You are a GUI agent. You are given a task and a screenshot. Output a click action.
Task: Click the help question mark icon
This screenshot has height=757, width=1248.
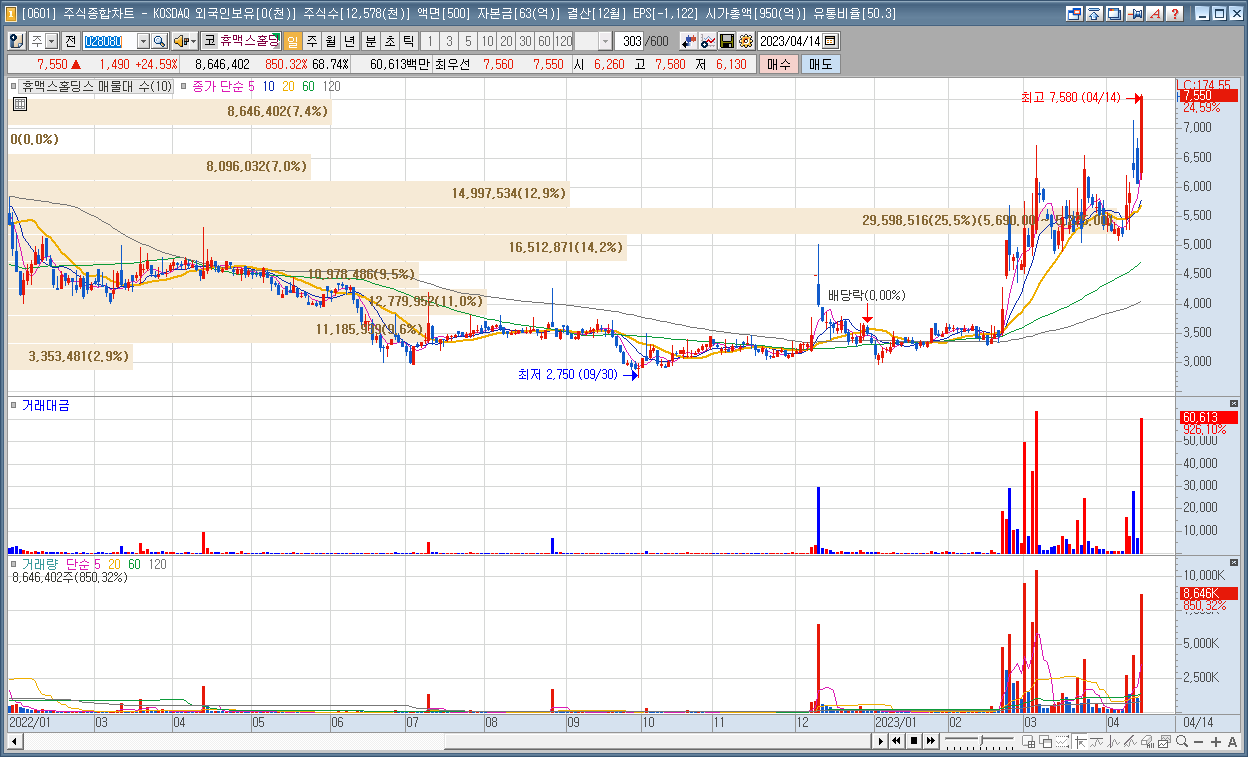[1175, 14]
